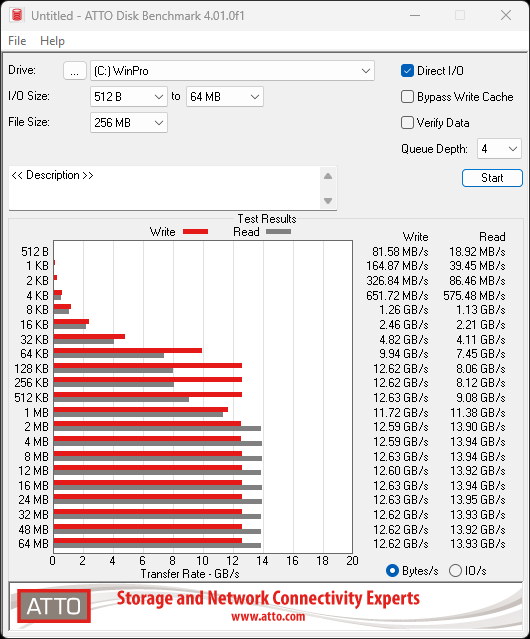The height and width of the screenshot is (639, 530).
Task: Click the gray Read legend swatch
Action: (x=278, y=231)
